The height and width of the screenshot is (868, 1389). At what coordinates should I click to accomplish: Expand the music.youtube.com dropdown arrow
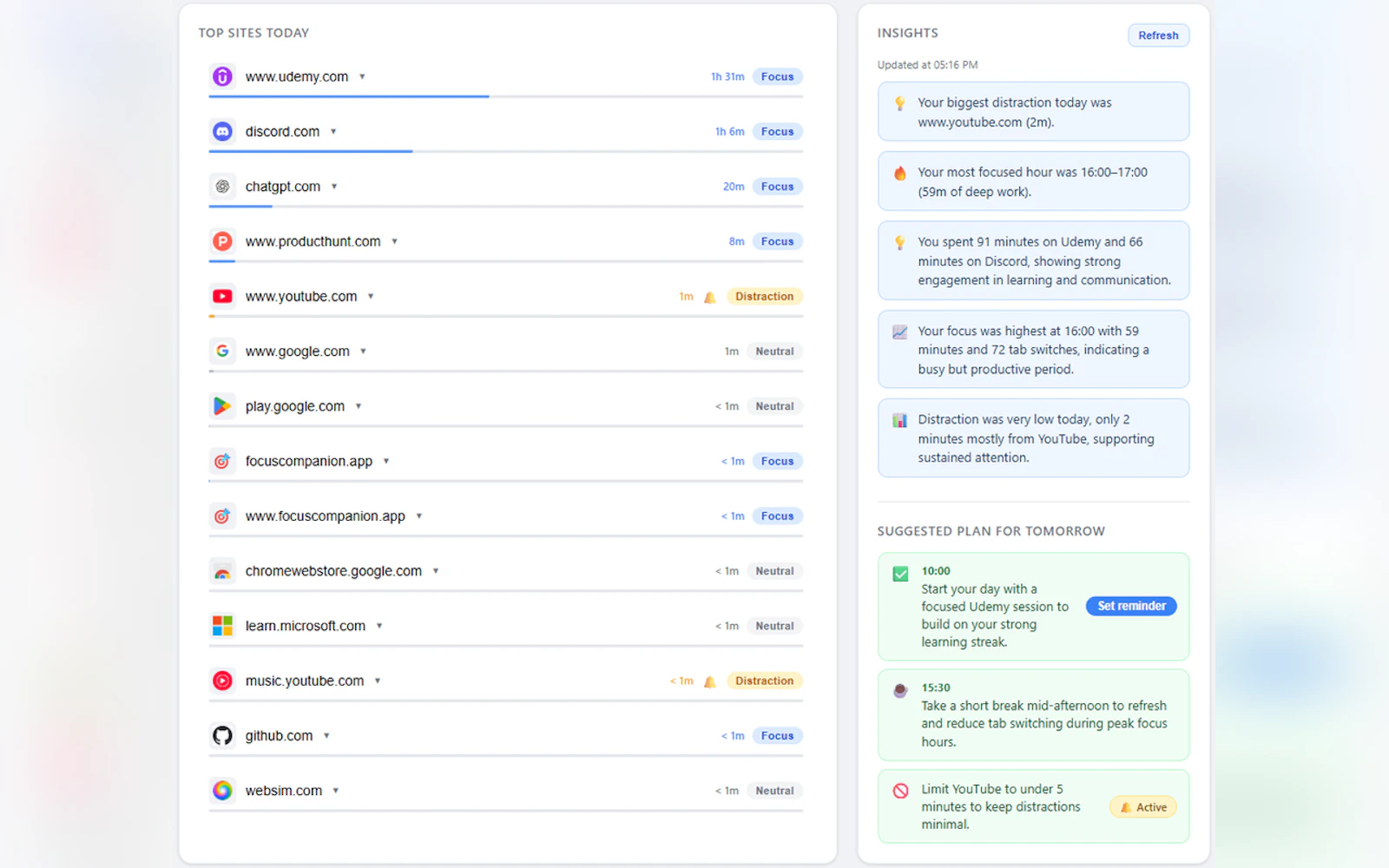click(378, 681)
